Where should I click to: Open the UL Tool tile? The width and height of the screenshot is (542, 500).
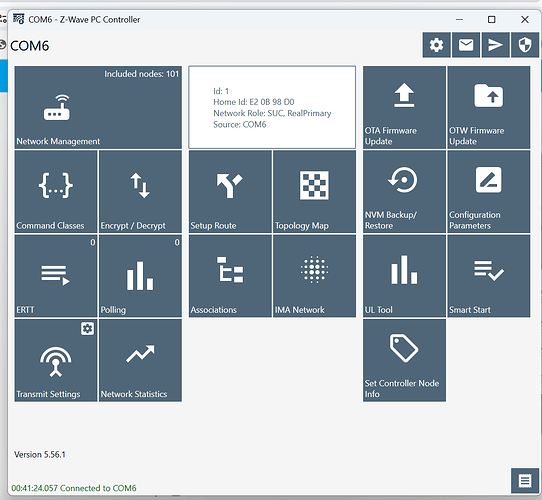coord(404,276)
